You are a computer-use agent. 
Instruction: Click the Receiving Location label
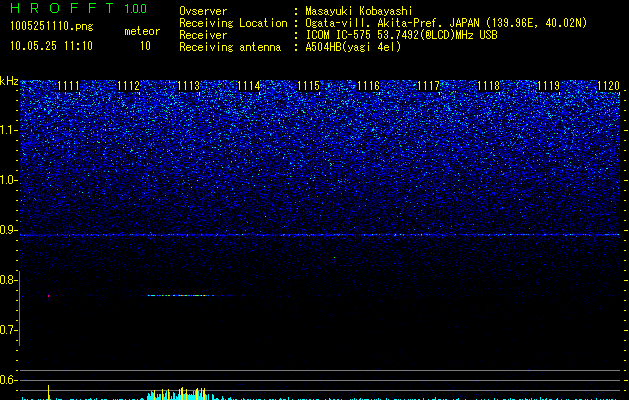(233, 23)
